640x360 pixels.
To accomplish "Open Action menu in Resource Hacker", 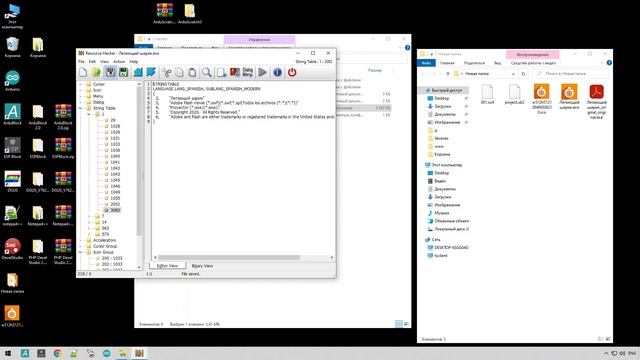I will (119, 62).
